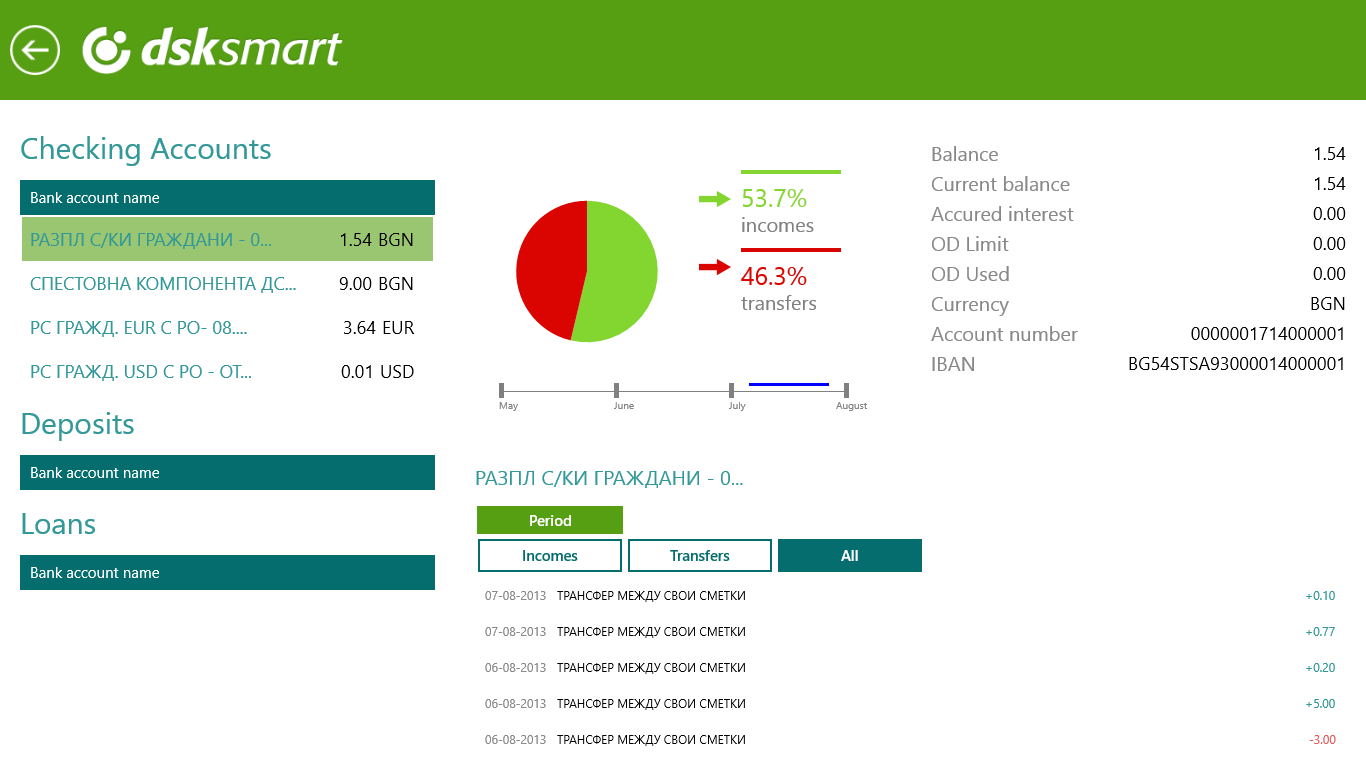Click the Period button
The width and height of the screenshot is (1366, 768).
[x=550, y=520]
